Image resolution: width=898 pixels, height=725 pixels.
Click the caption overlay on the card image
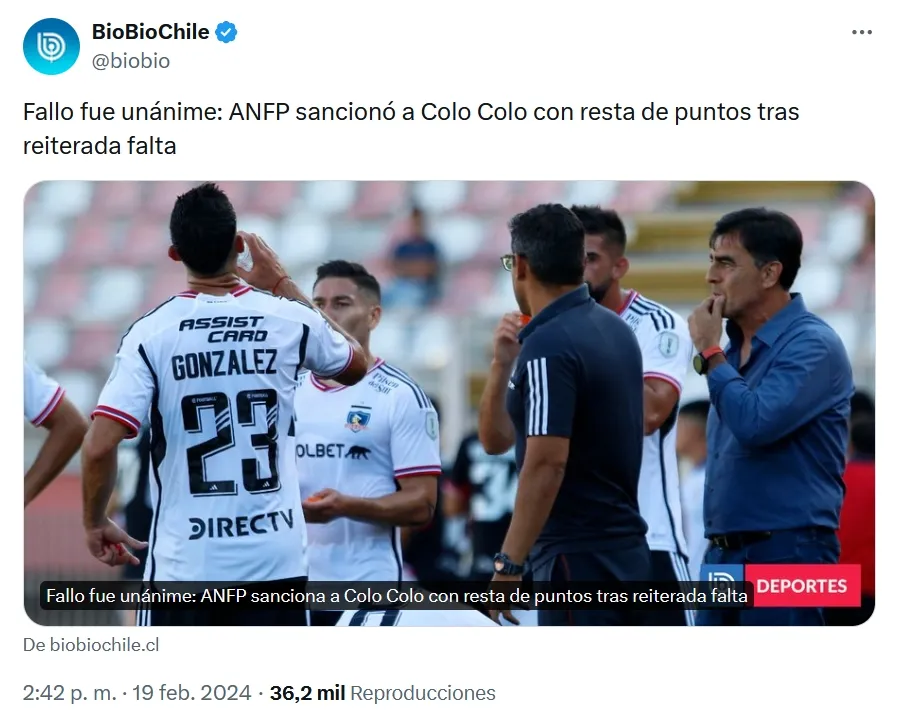[x=397, y=596]
